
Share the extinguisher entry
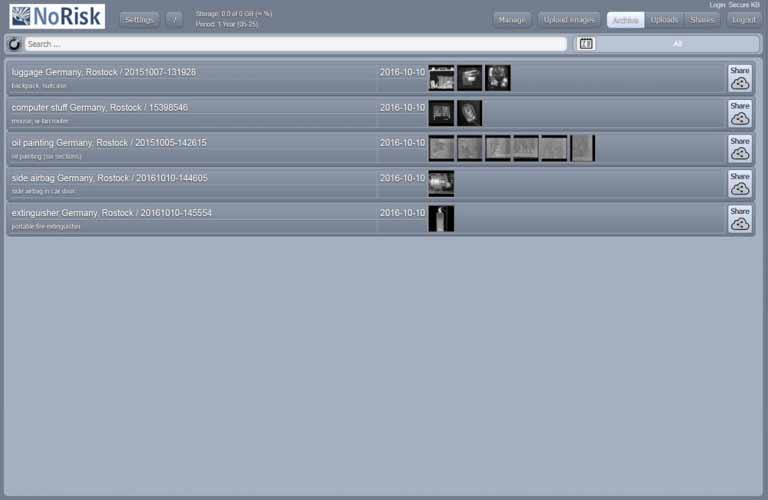[x=740, y=218]
